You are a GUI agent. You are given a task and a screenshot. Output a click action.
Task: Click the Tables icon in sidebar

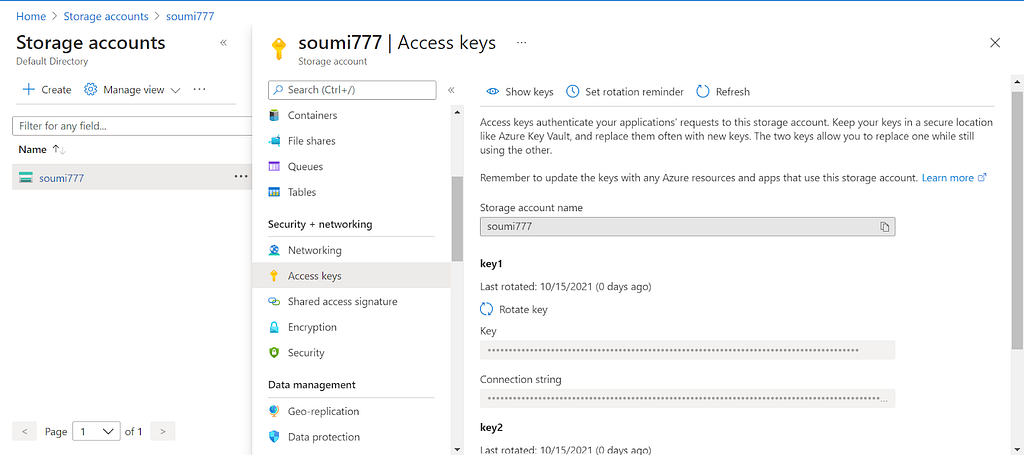tap(274, 192)
